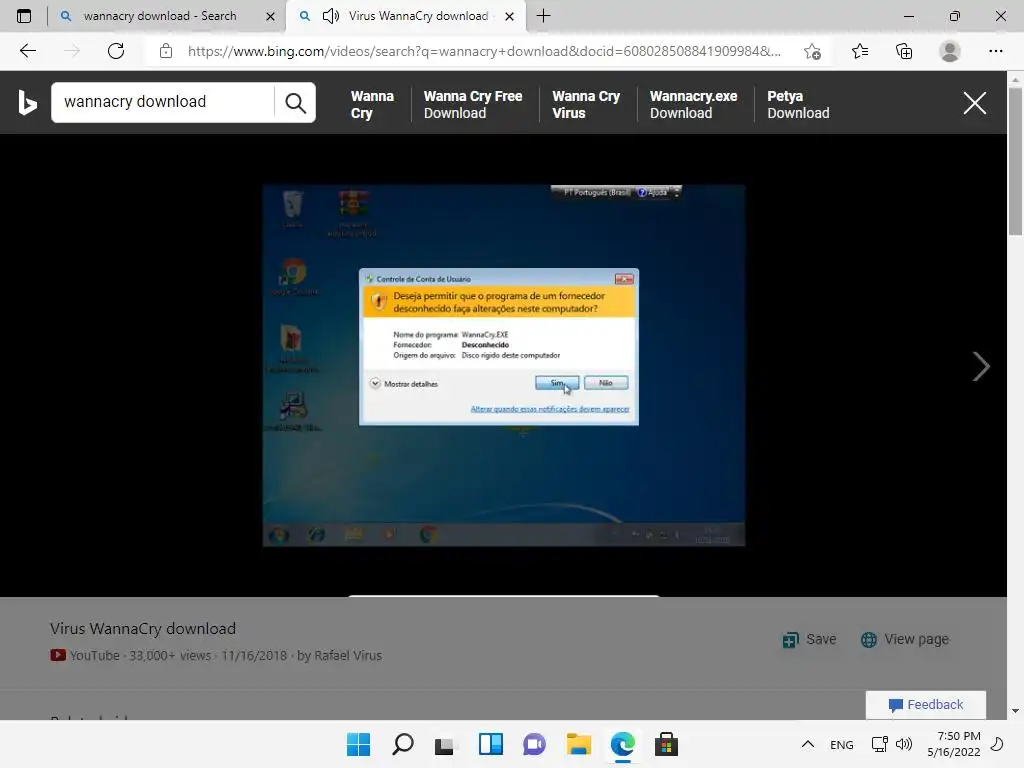Switch to wannacry download Search tab
This screenshot has width=1024, height=768.
click(160, 16)
